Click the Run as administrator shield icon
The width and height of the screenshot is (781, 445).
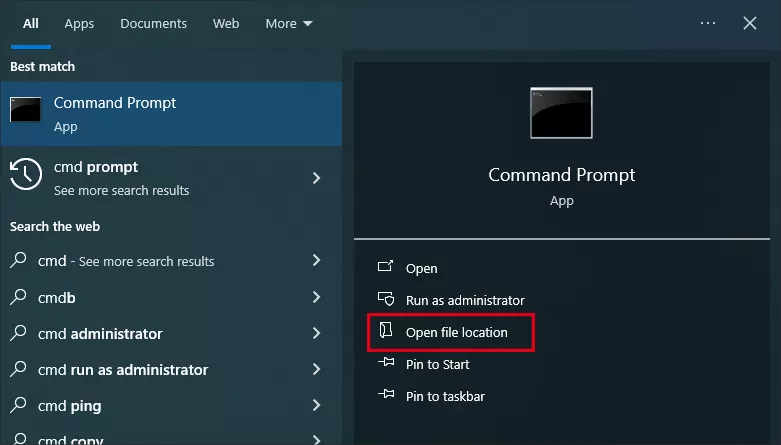(x=386, y=298)
